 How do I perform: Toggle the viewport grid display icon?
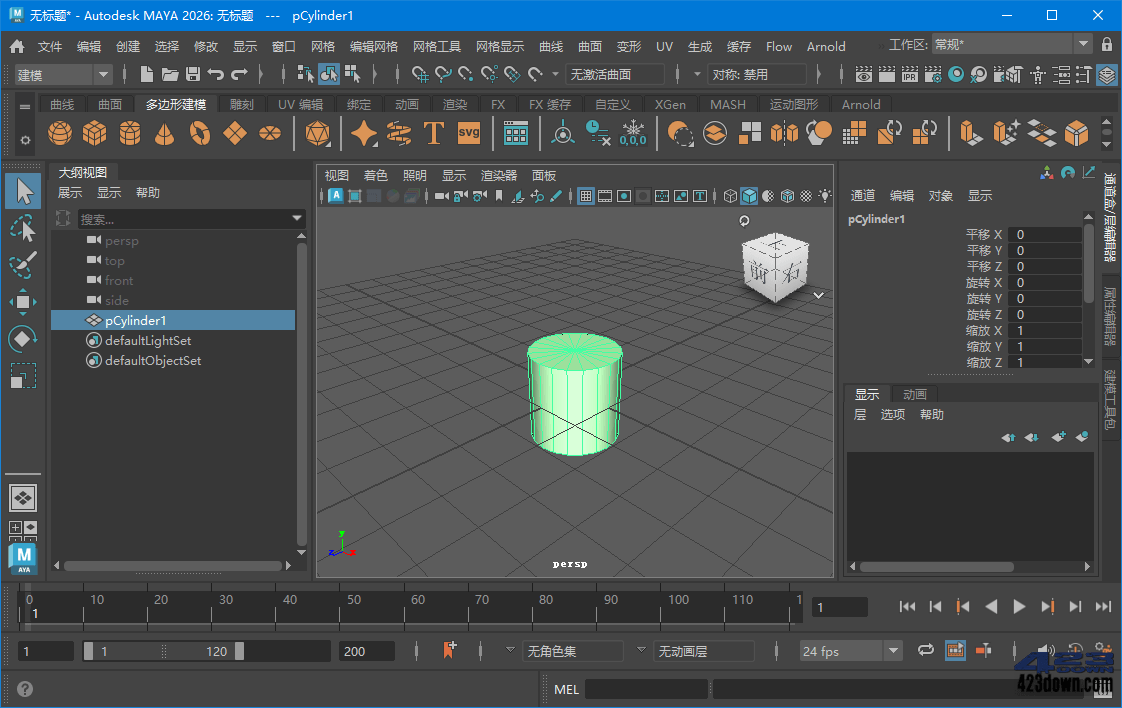coord(585,196)
